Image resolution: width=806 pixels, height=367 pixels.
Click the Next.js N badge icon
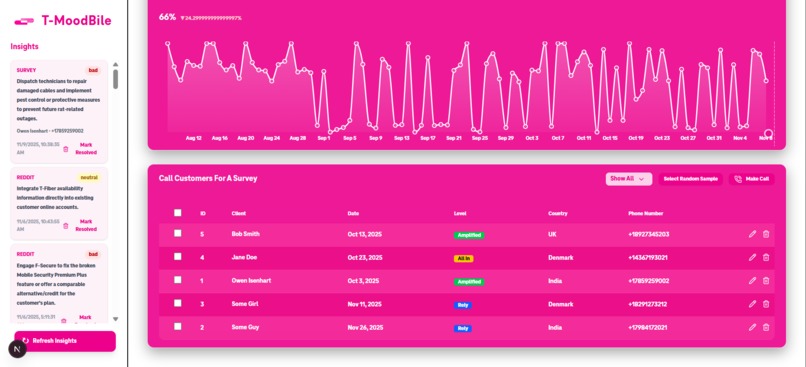tap(17, 349)
